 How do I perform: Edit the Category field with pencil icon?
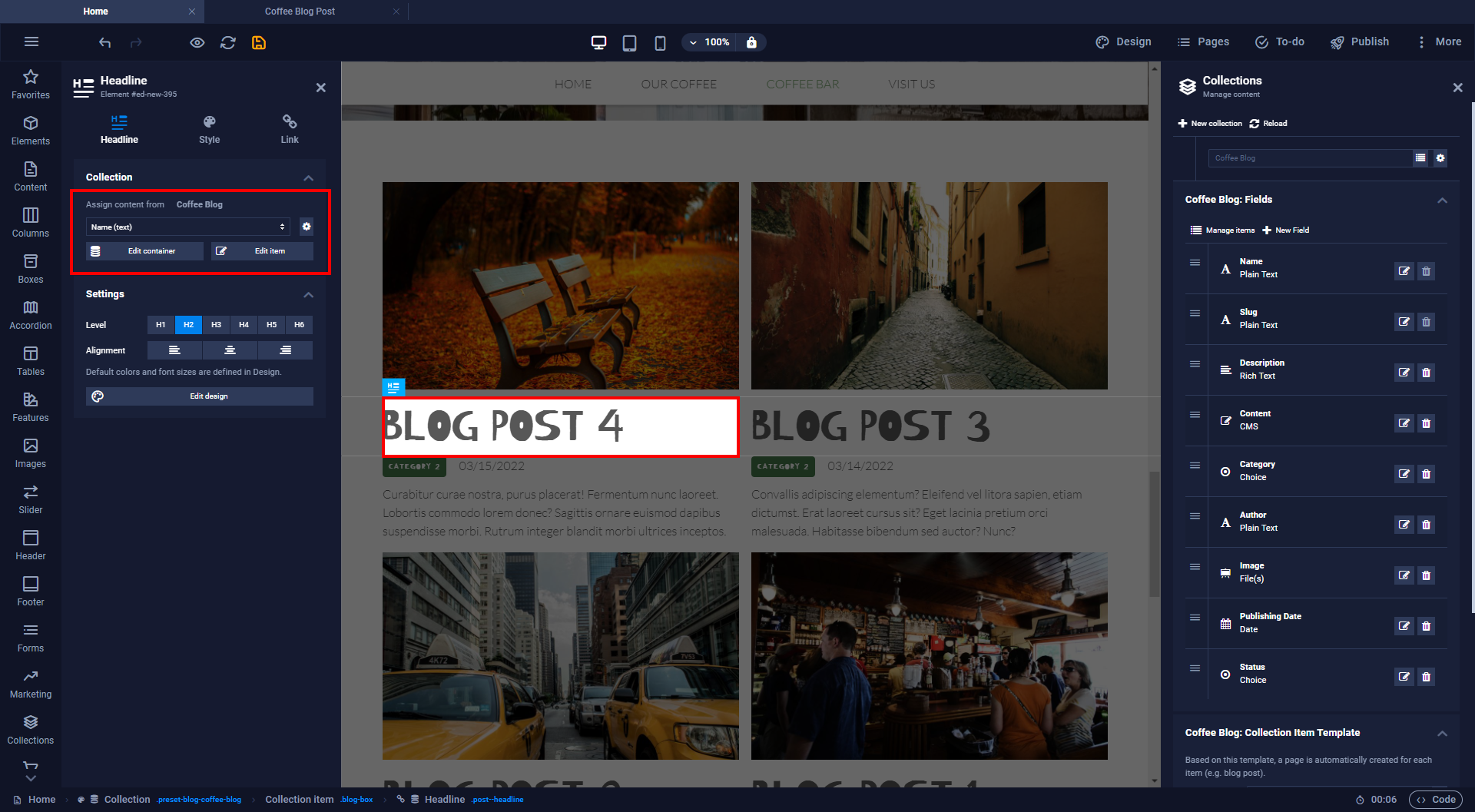point(1404,474)
